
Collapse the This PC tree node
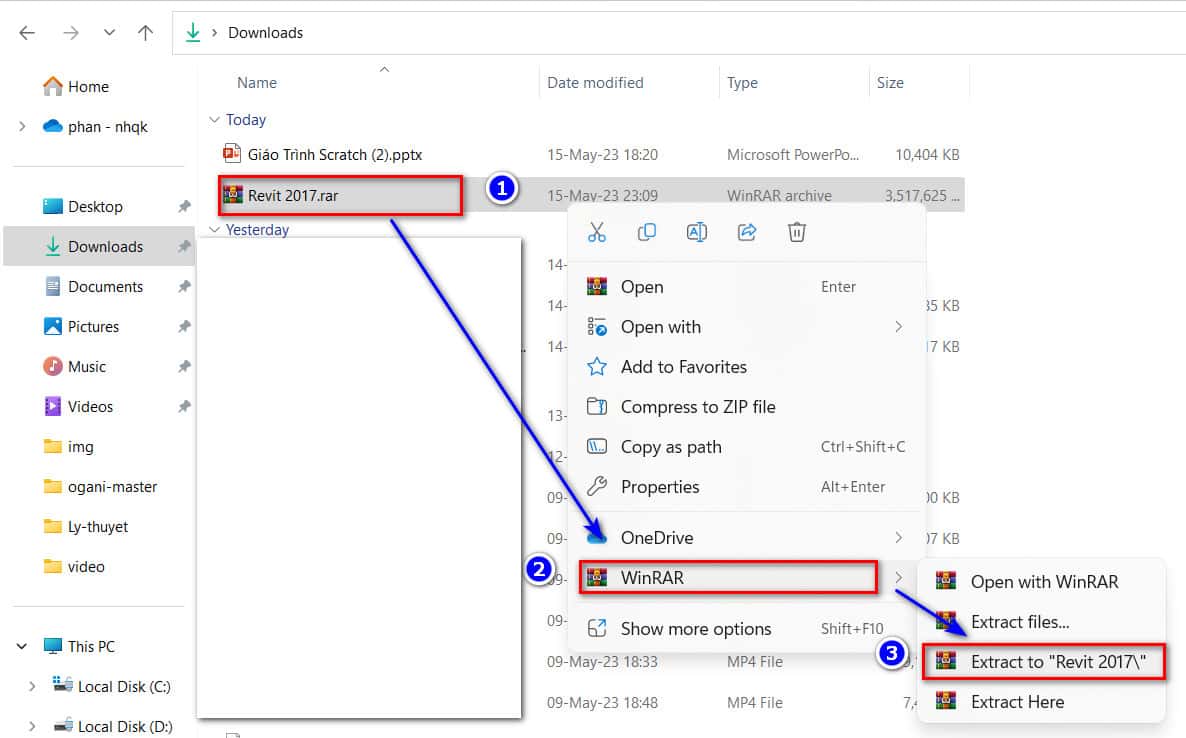point(22,647)
